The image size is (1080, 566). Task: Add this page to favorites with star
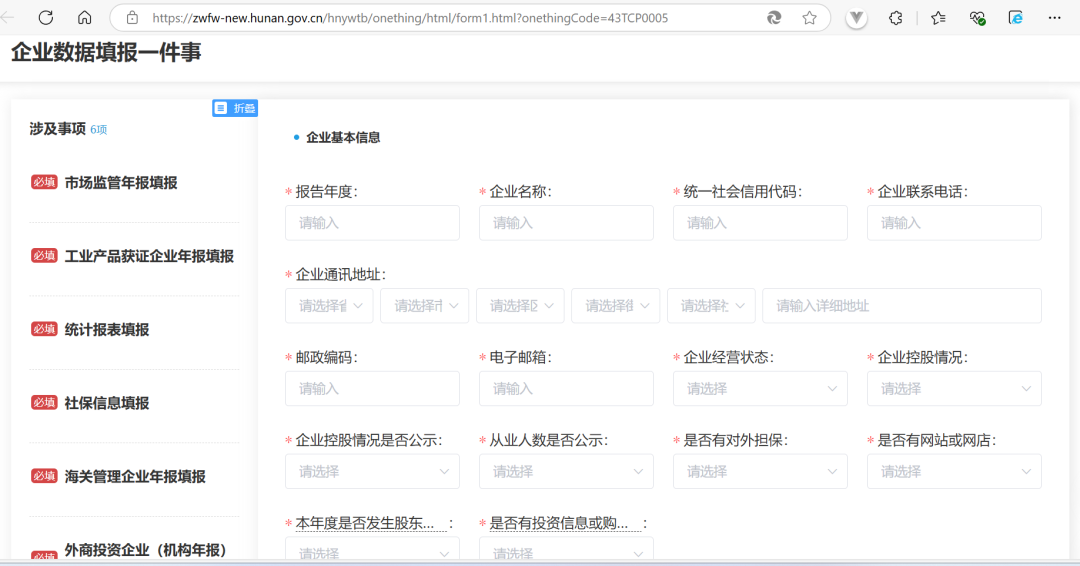point(809,18)
